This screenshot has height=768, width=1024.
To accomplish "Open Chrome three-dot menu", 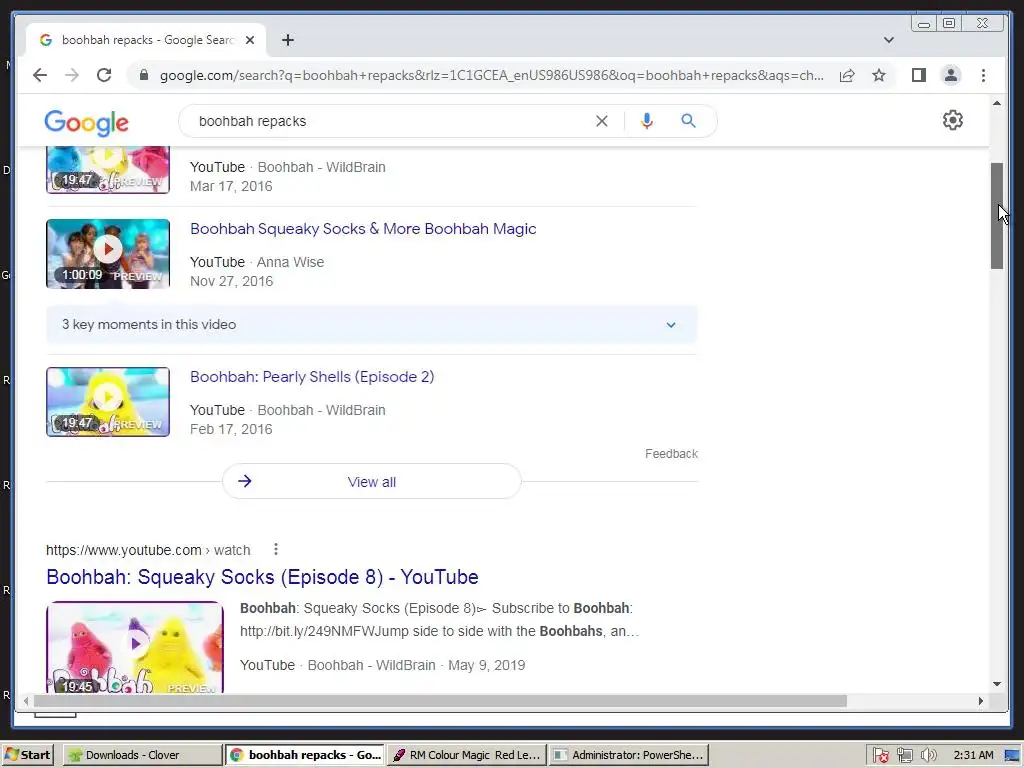I will (984, 75).
